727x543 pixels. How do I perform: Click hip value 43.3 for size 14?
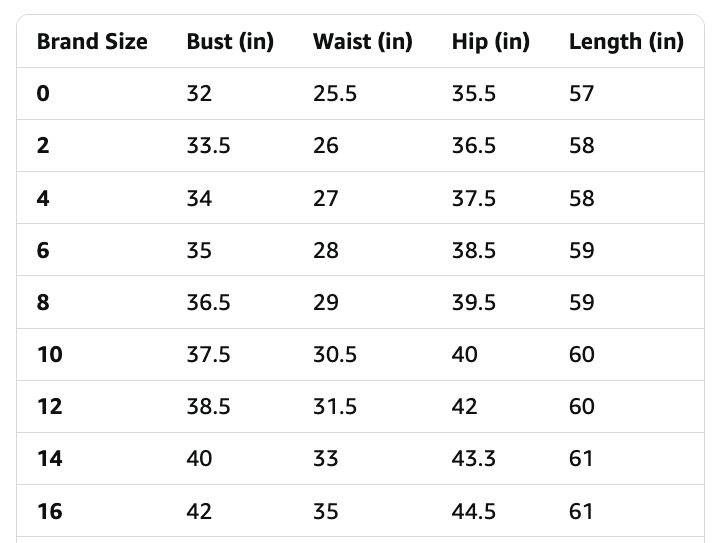pos(473,458)
